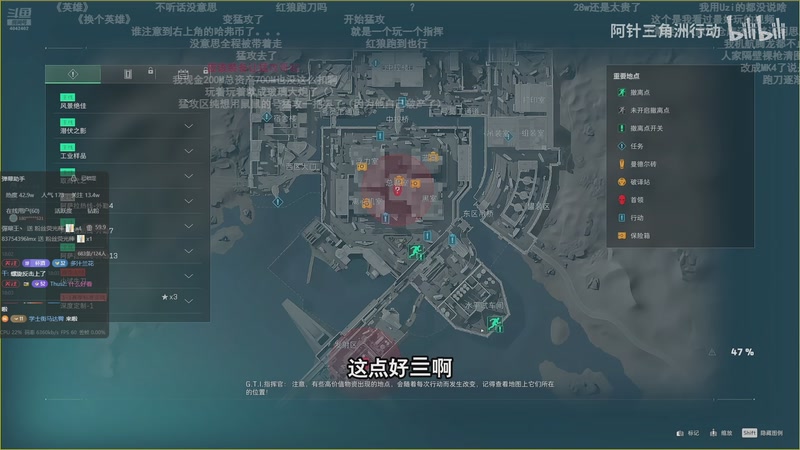Click the G.T.I.指挥官 tip message text
The height and width of the screenshot is (450, 800).
pyautogui.click(x=399, y=388)
